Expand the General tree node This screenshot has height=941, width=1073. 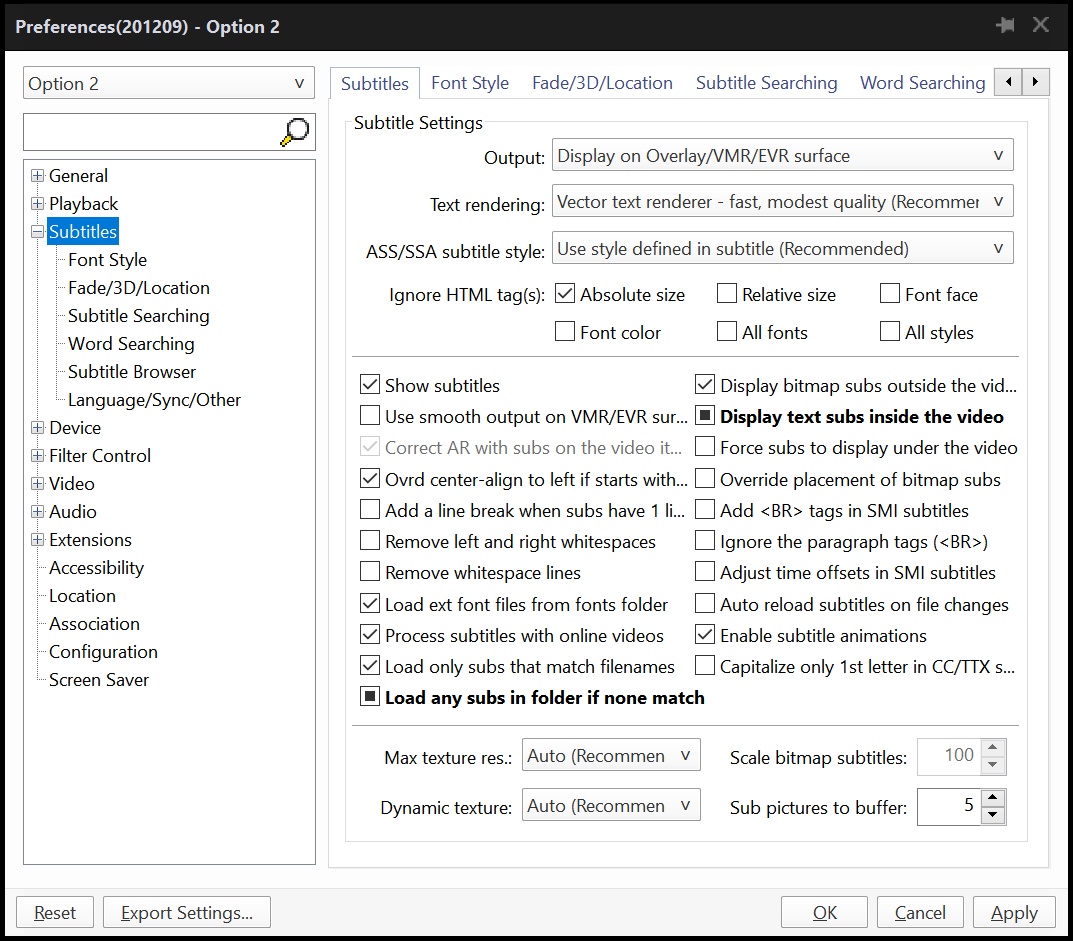(37, 175)
